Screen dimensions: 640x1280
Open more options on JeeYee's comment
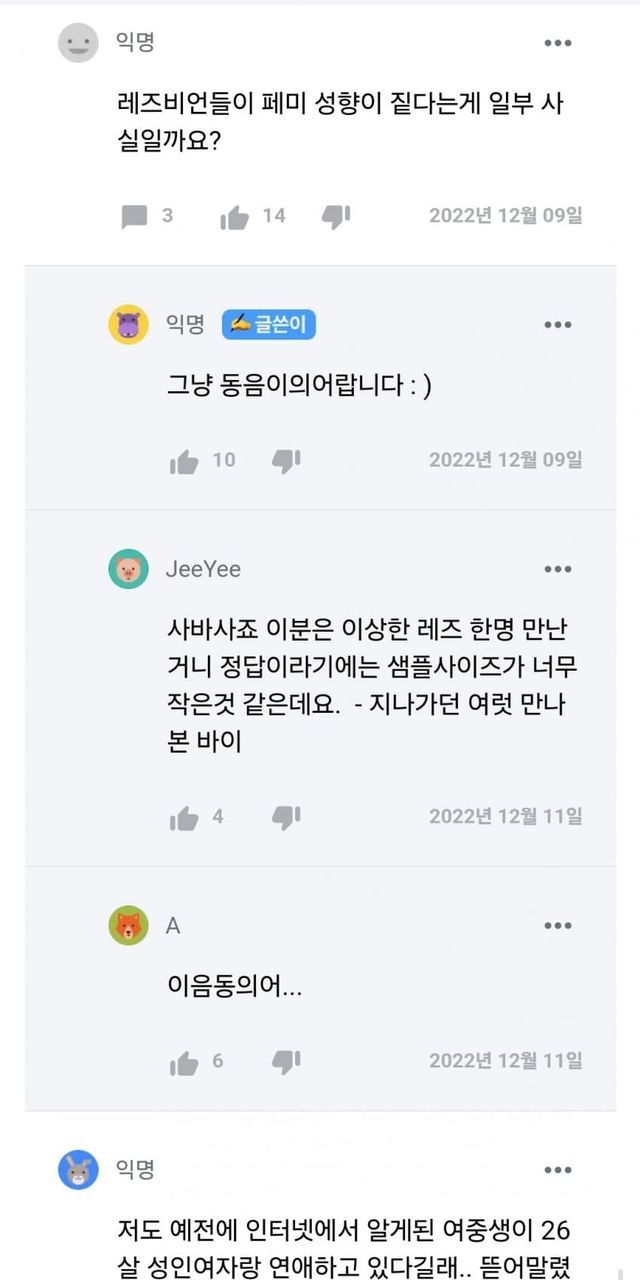[x=557, y=569]
